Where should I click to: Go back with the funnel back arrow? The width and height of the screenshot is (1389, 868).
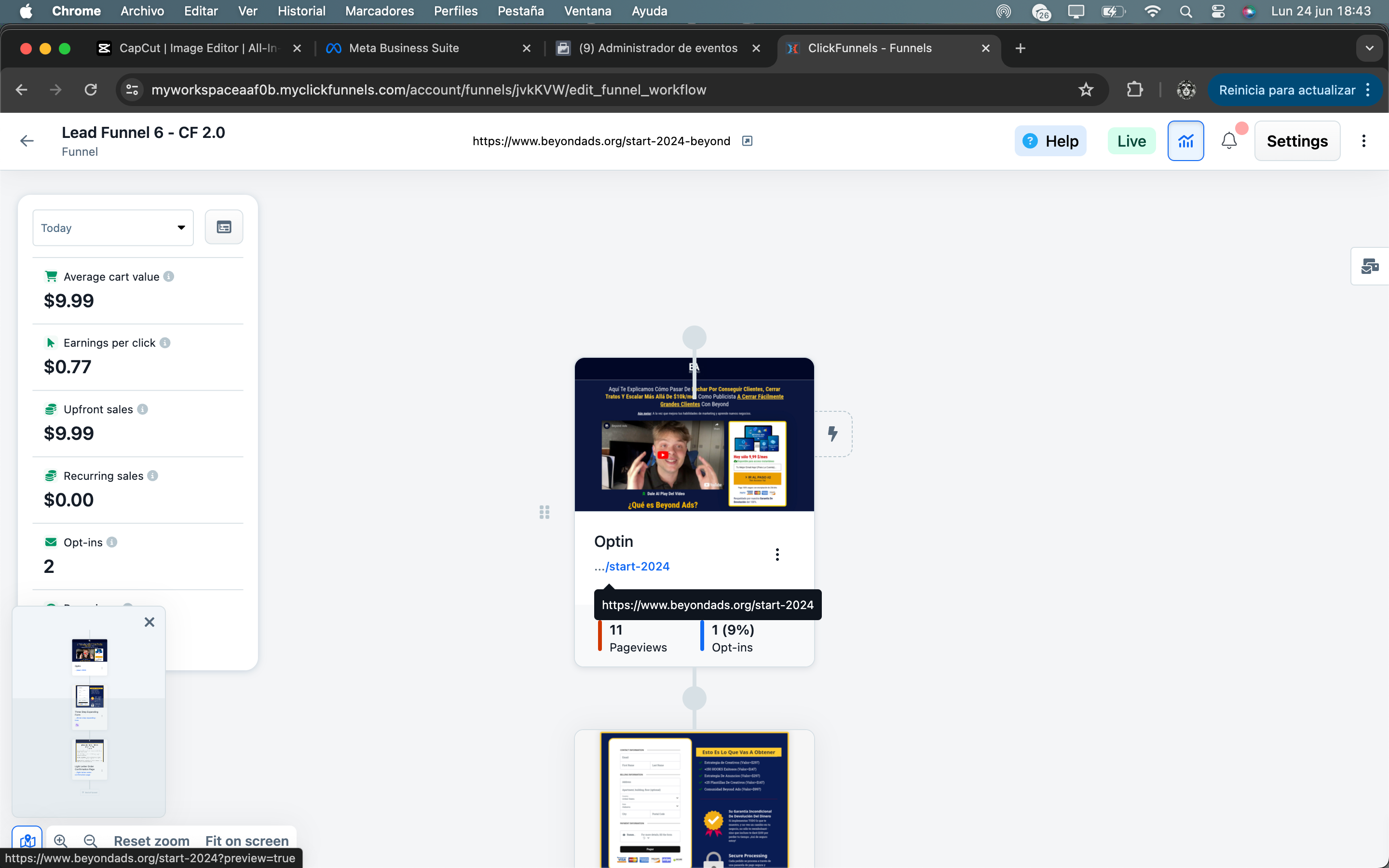pos(27,141)
